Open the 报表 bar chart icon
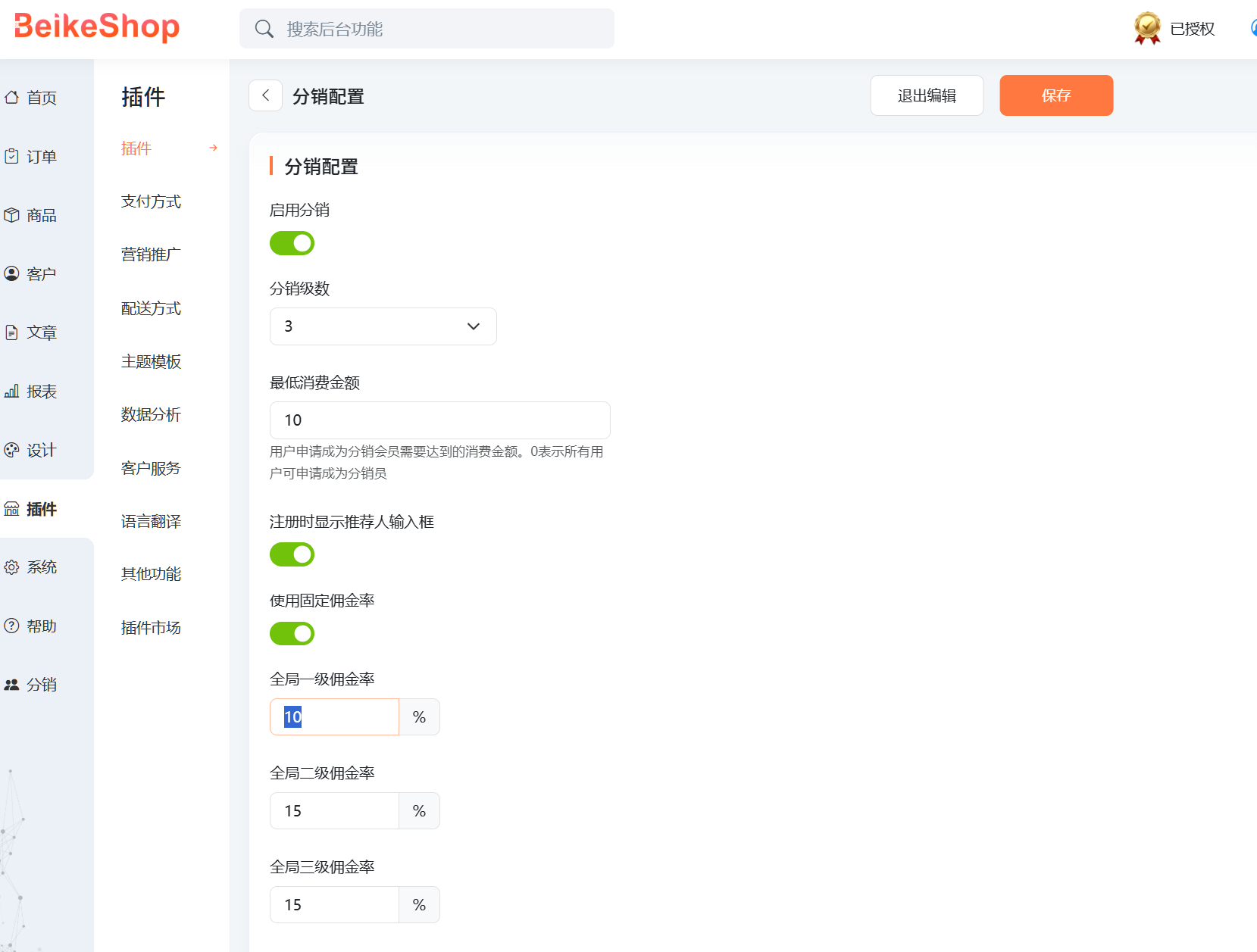 point(11,392)
